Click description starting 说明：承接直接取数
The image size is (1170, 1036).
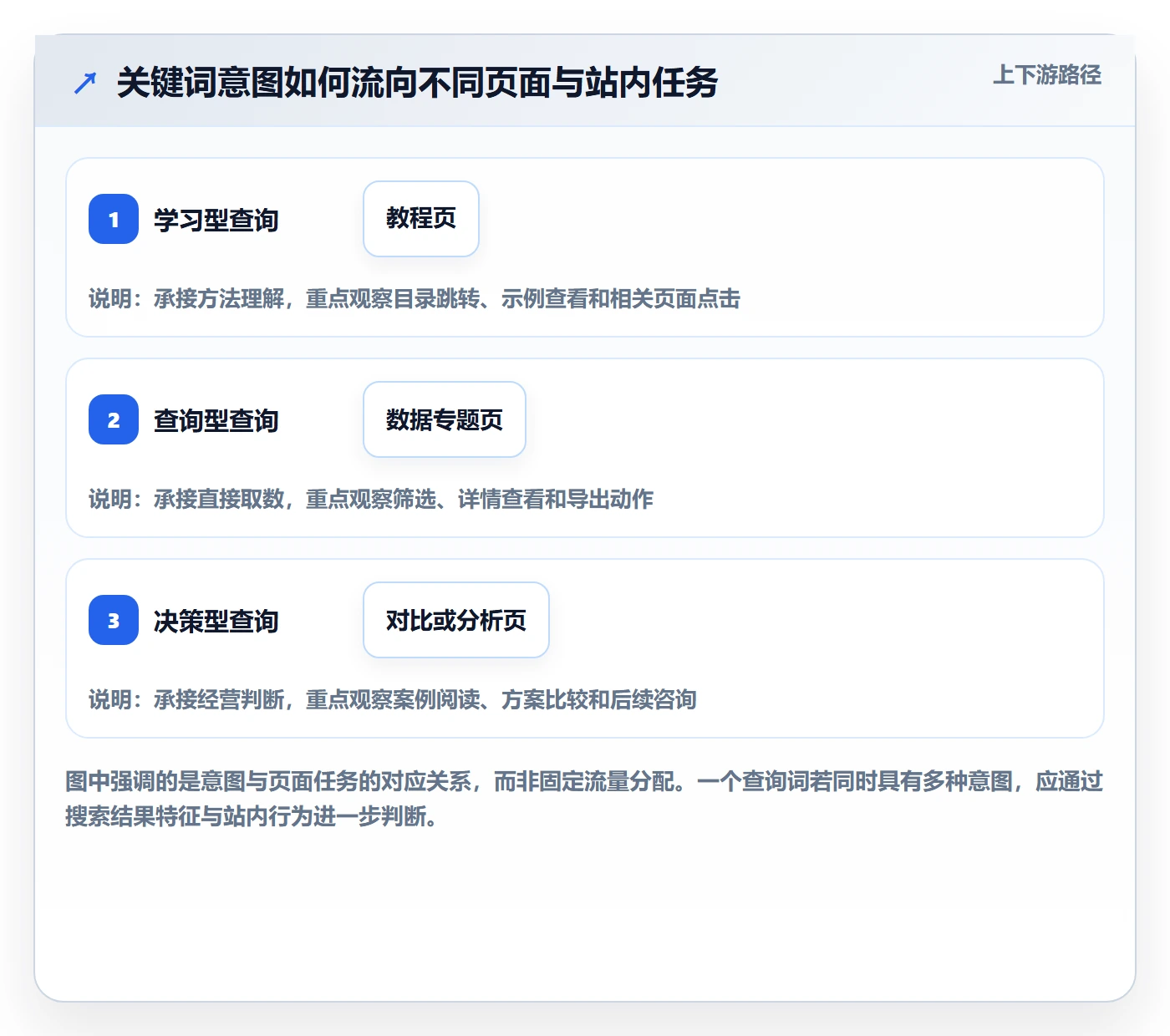click(371, 499)
